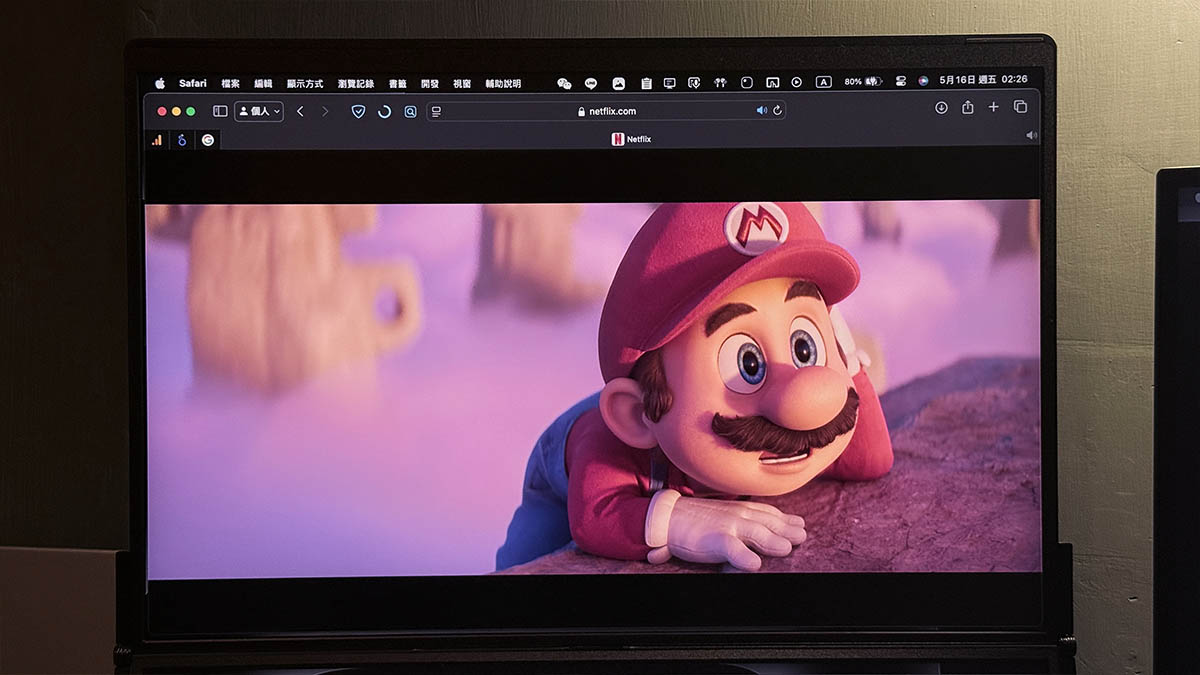This screenshot has width=1200, height=675.
Task: Switch input source via A icon
Action: (x=824, y=82)
